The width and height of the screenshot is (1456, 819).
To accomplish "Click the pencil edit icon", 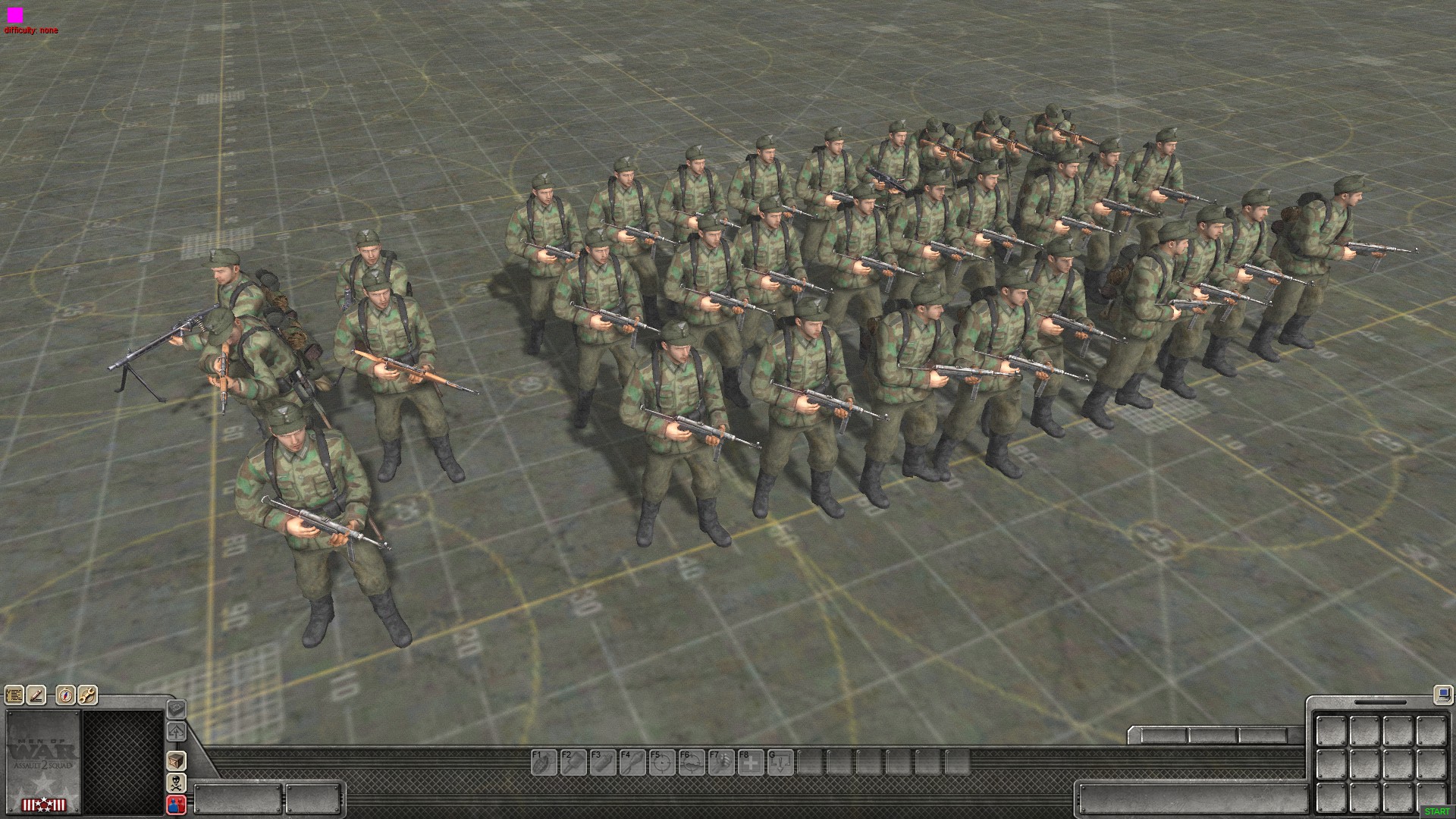I will pos(36,695).
